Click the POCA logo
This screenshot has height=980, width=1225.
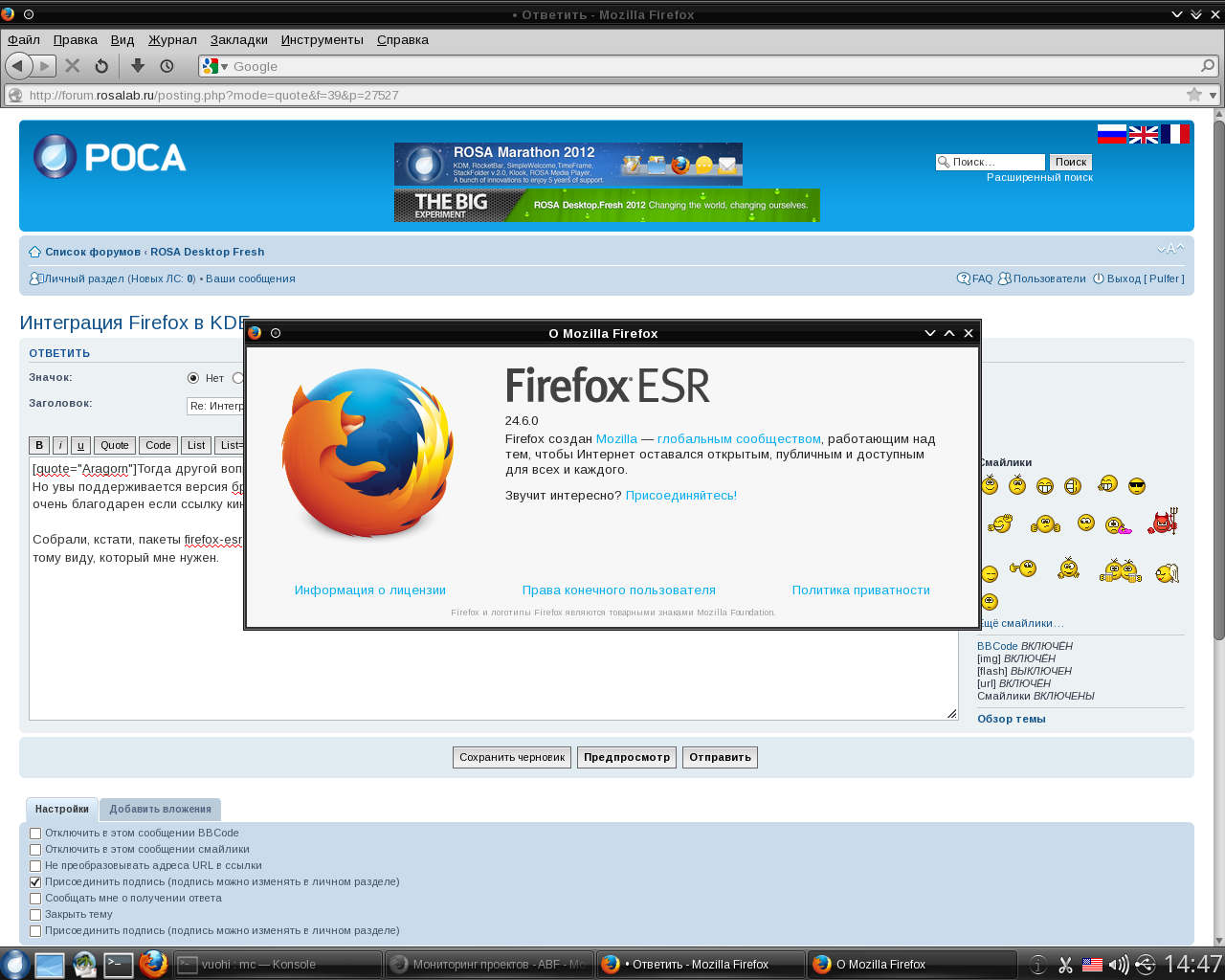click(x=110, y=157)
